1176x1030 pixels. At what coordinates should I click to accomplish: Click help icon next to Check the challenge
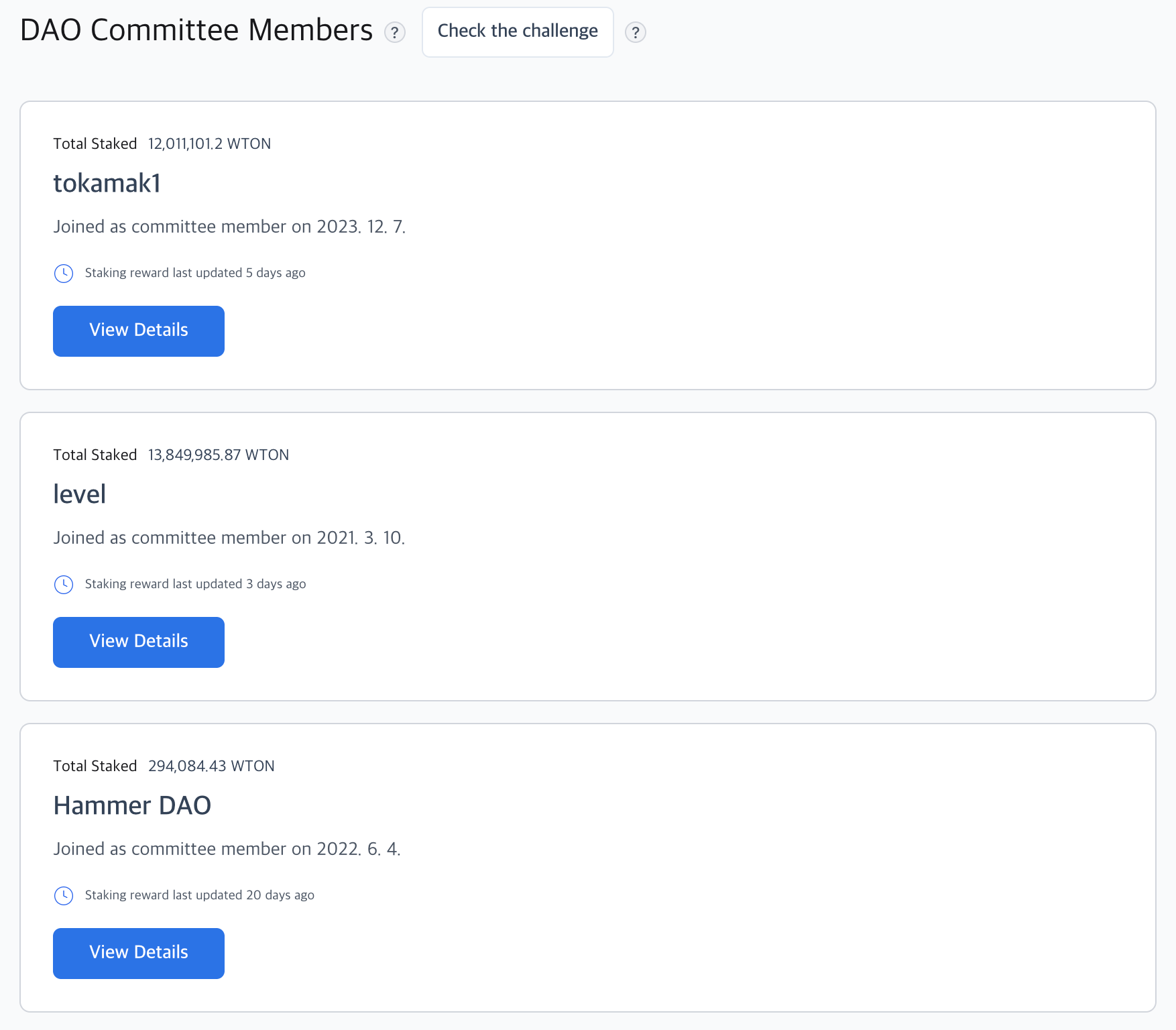pos(635,32)
